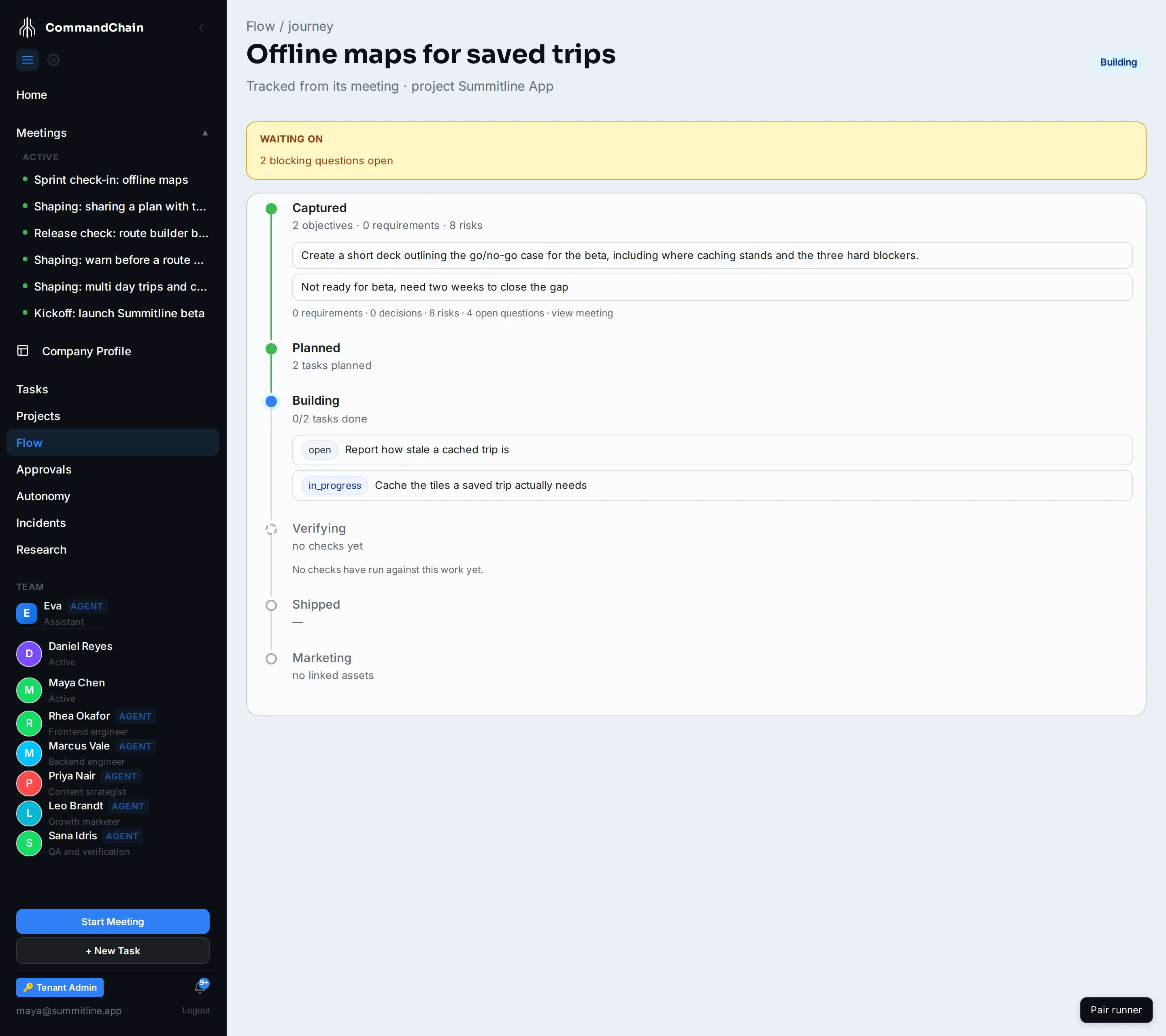Select the blue Building stage marker
The width and height of the screenshot is (1166, 1036).
272,401
